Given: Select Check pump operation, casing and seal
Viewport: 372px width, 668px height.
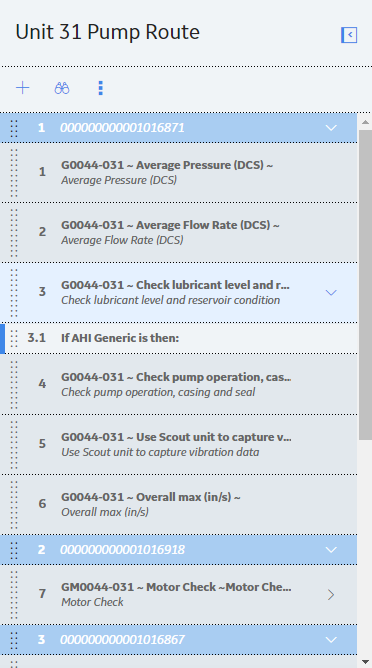Looking at the screenshot, I should (179, 384).
